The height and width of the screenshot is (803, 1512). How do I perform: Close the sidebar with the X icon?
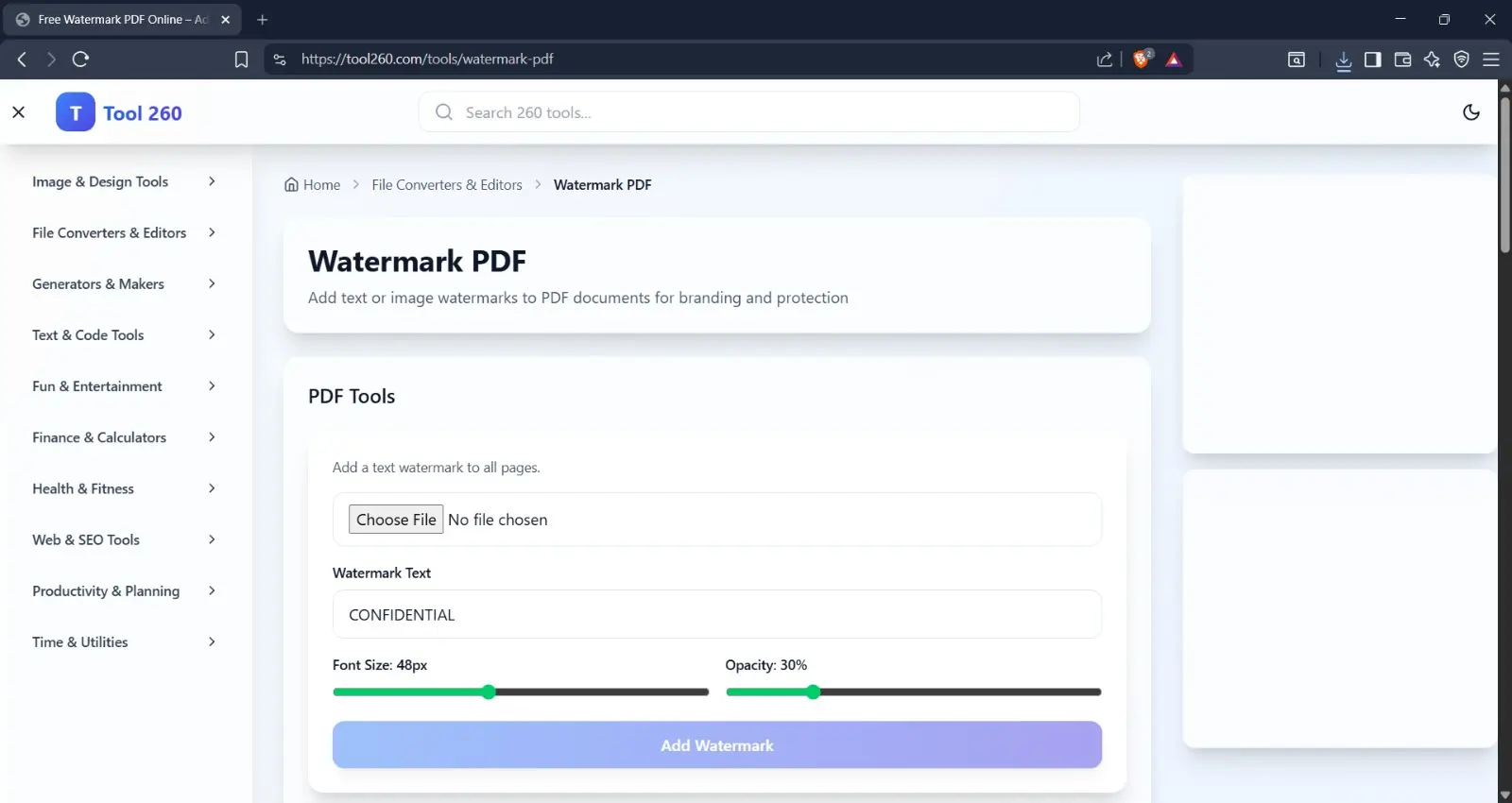pos(19,112)
